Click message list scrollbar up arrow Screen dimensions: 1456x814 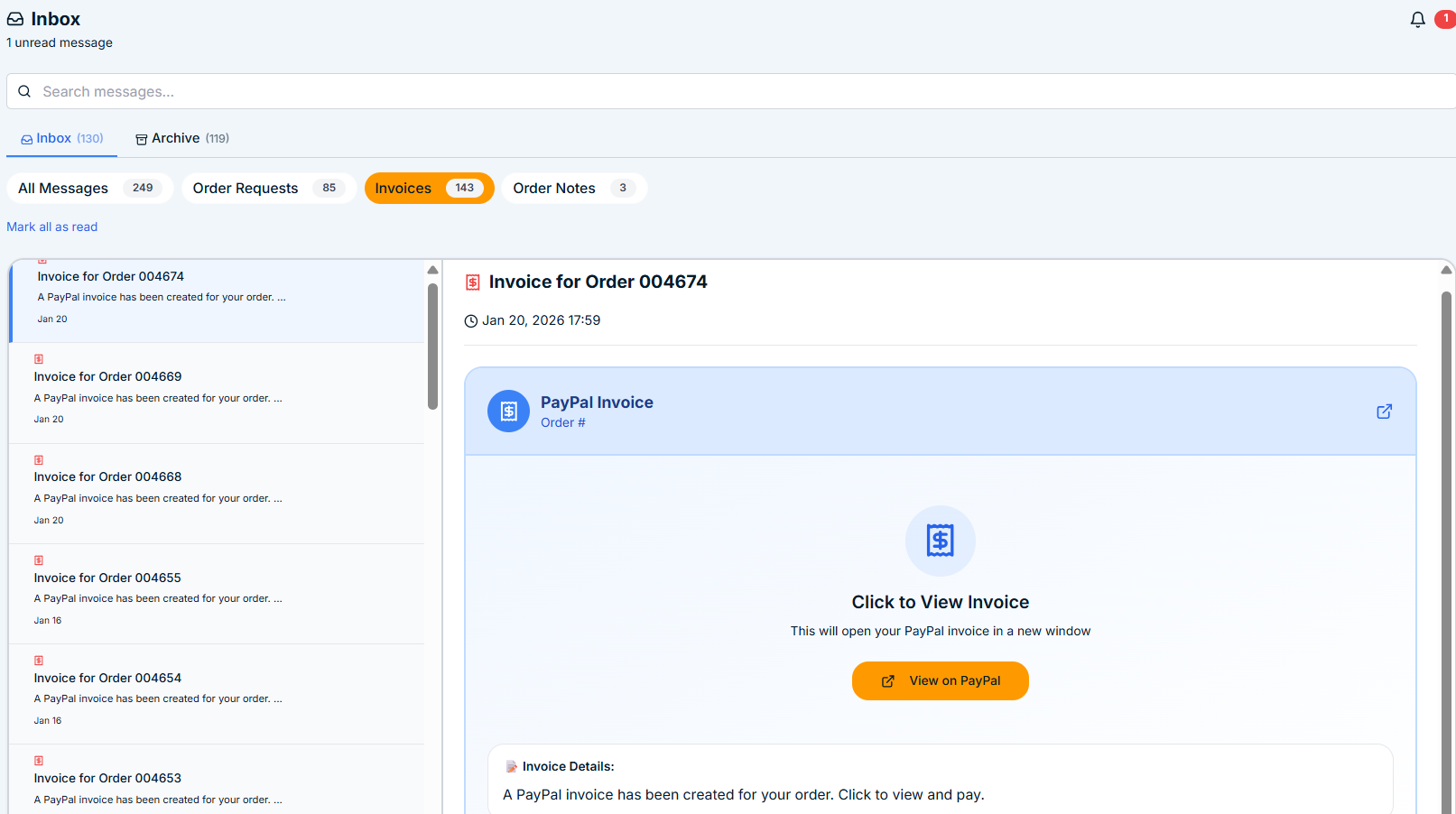pos(432,270)
